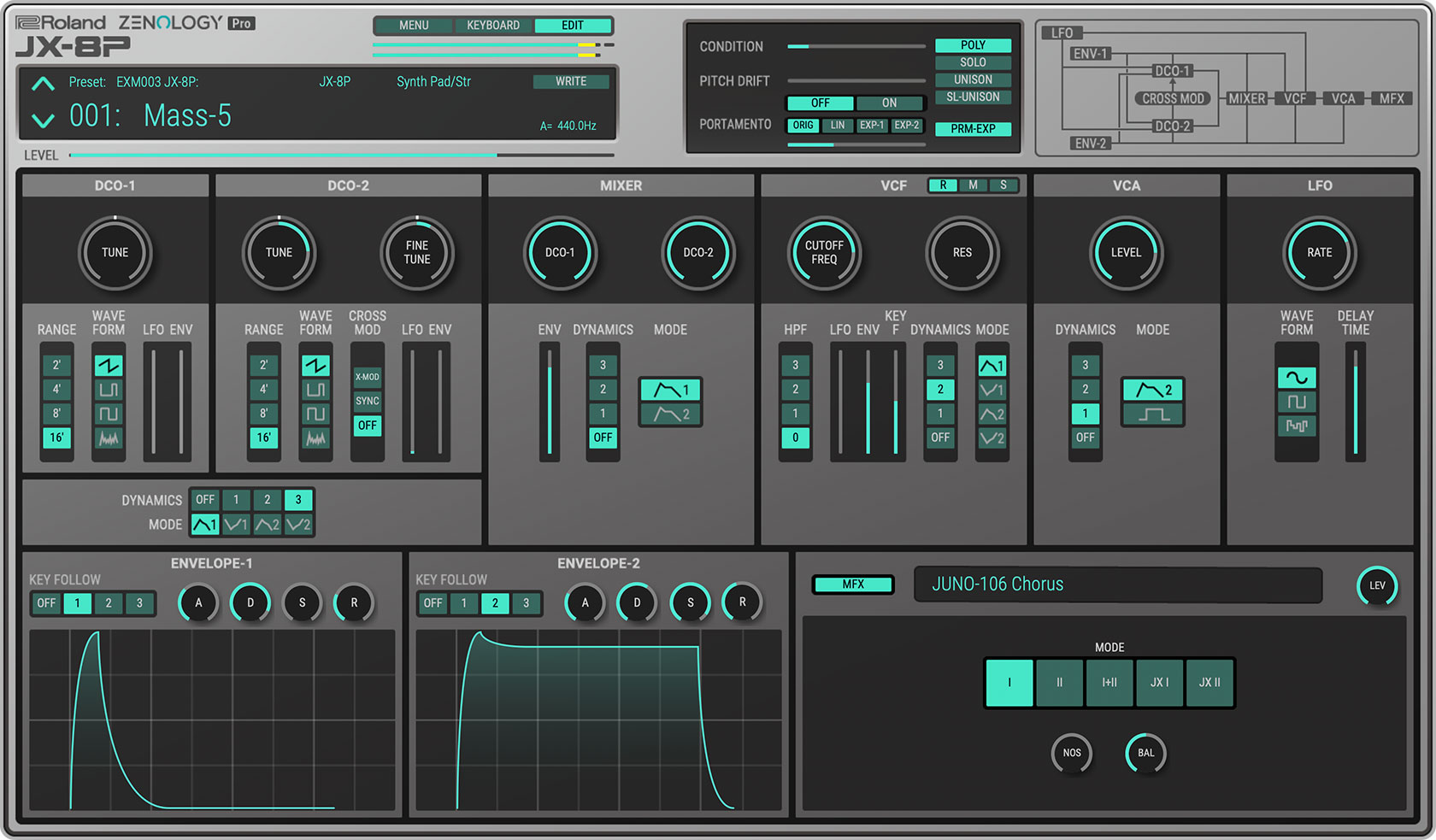Set Envelope-2 Key Follow to 3
The width and height of the screenshot is (1436, 840).
526,603
